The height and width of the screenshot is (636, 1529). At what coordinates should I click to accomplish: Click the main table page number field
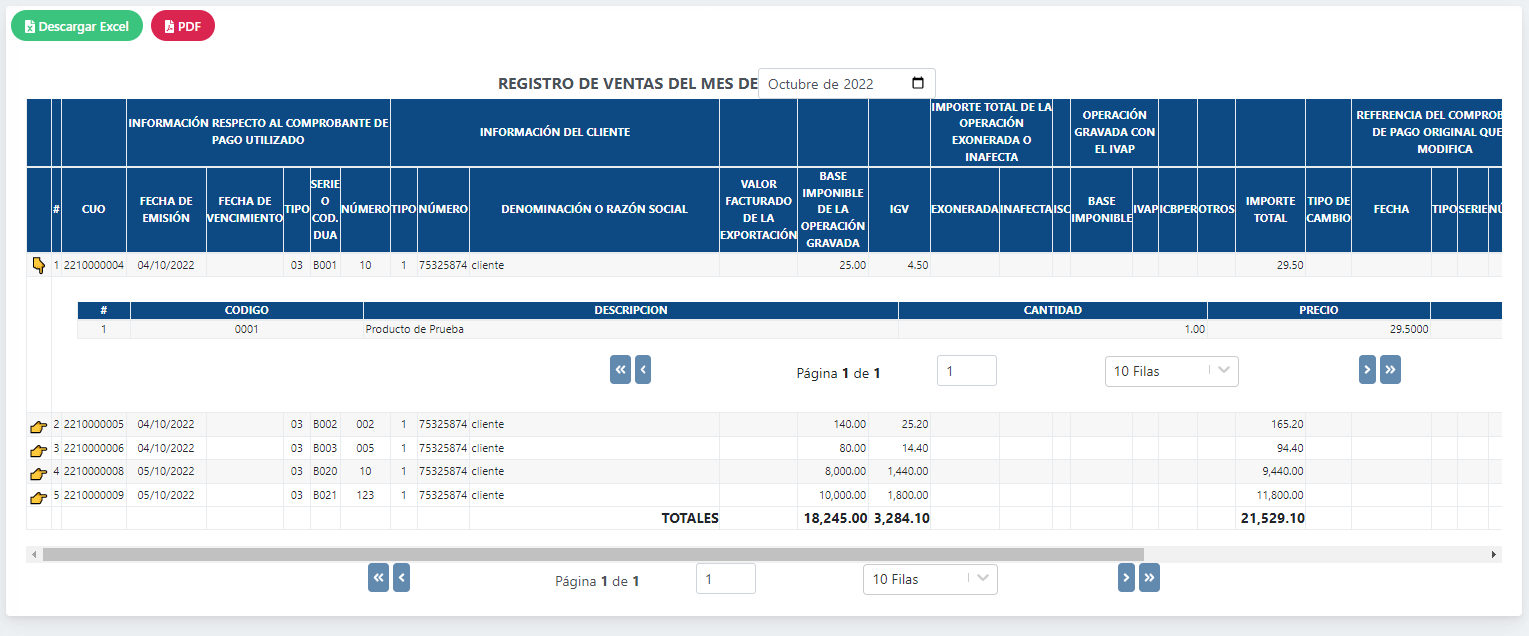tap(725, 579)
